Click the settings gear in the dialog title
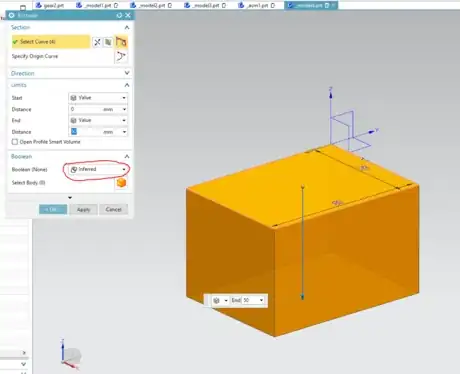This screenshot has height=374, width=460. pyautogui.click(x=12, y=15)
